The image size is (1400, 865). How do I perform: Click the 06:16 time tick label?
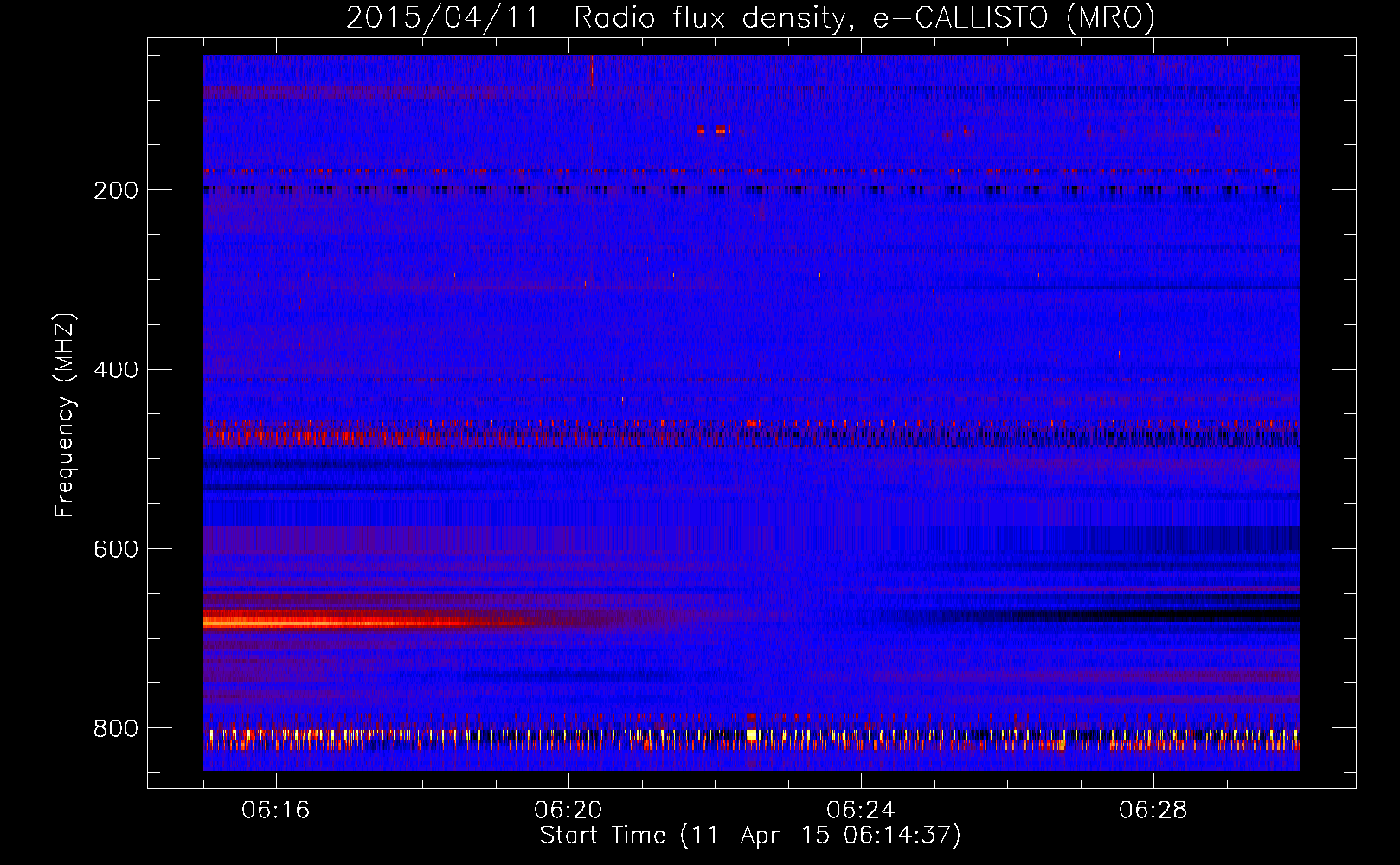(x=276, y=811)
